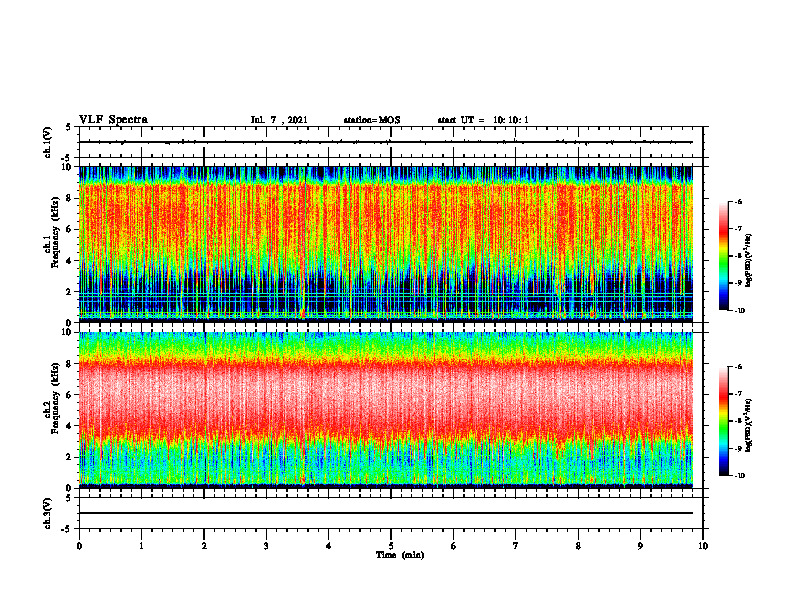This screenshot has width=792, height=612.
Task: Click the "VLF Spectra" plot title
Action: coord(113,120)
